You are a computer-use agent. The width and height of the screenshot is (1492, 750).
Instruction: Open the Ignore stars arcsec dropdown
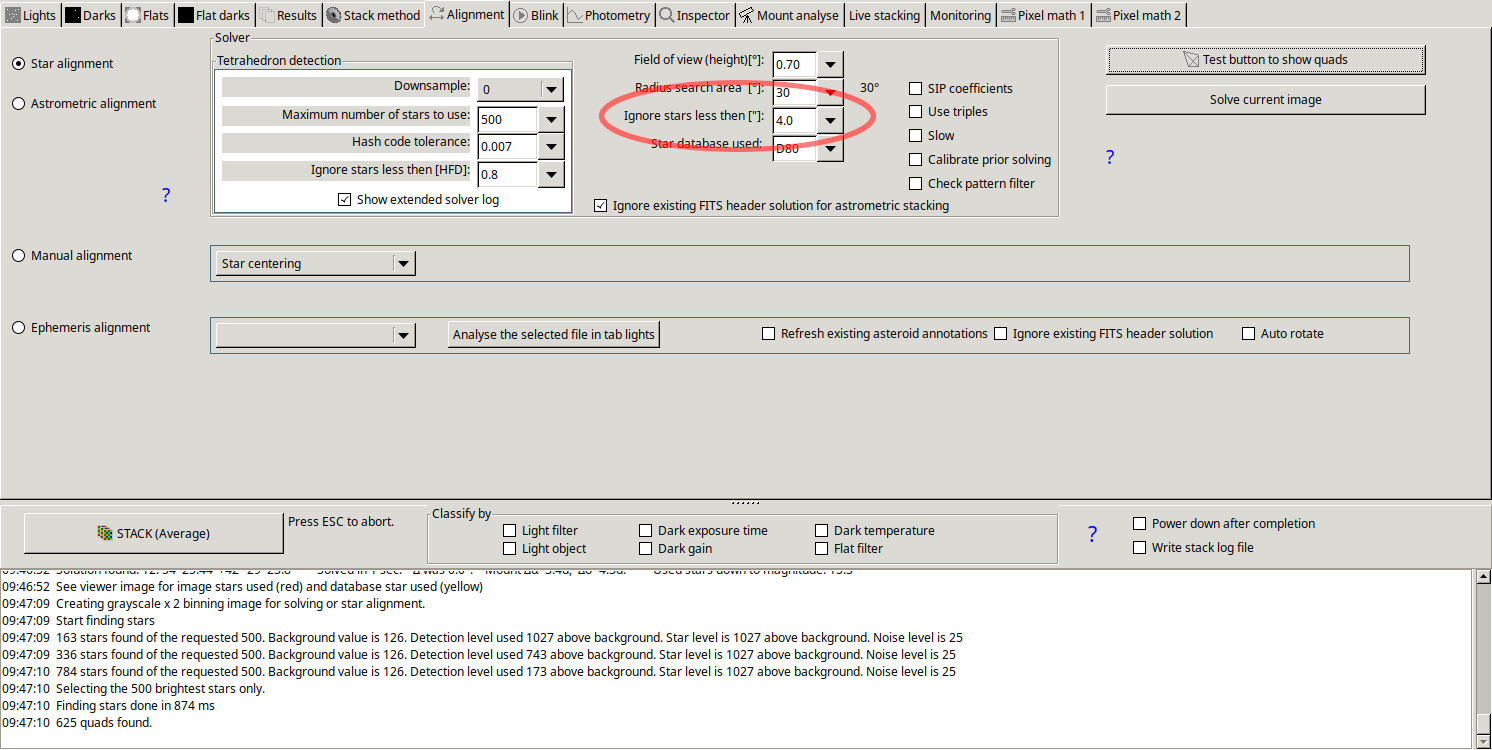tap(830, 120)
